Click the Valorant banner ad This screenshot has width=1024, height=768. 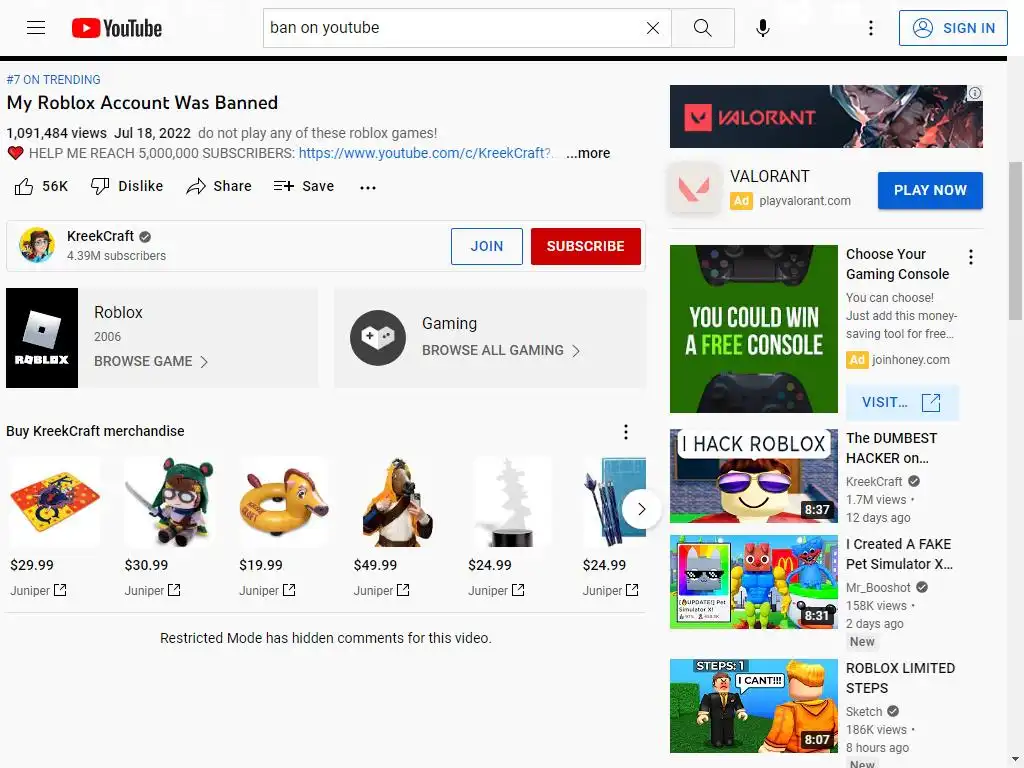826,116
